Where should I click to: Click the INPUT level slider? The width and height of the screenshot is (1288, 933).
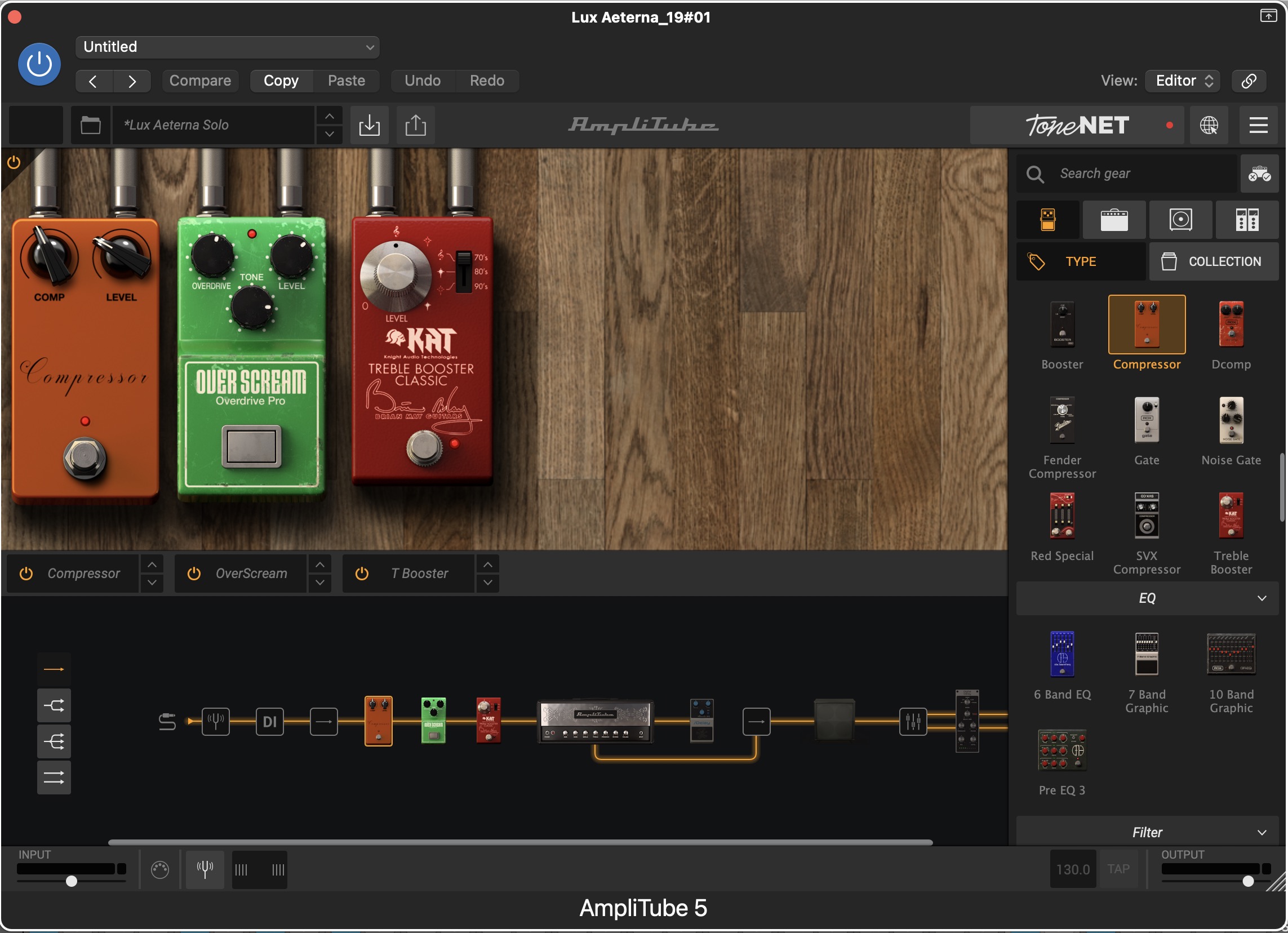72,881
